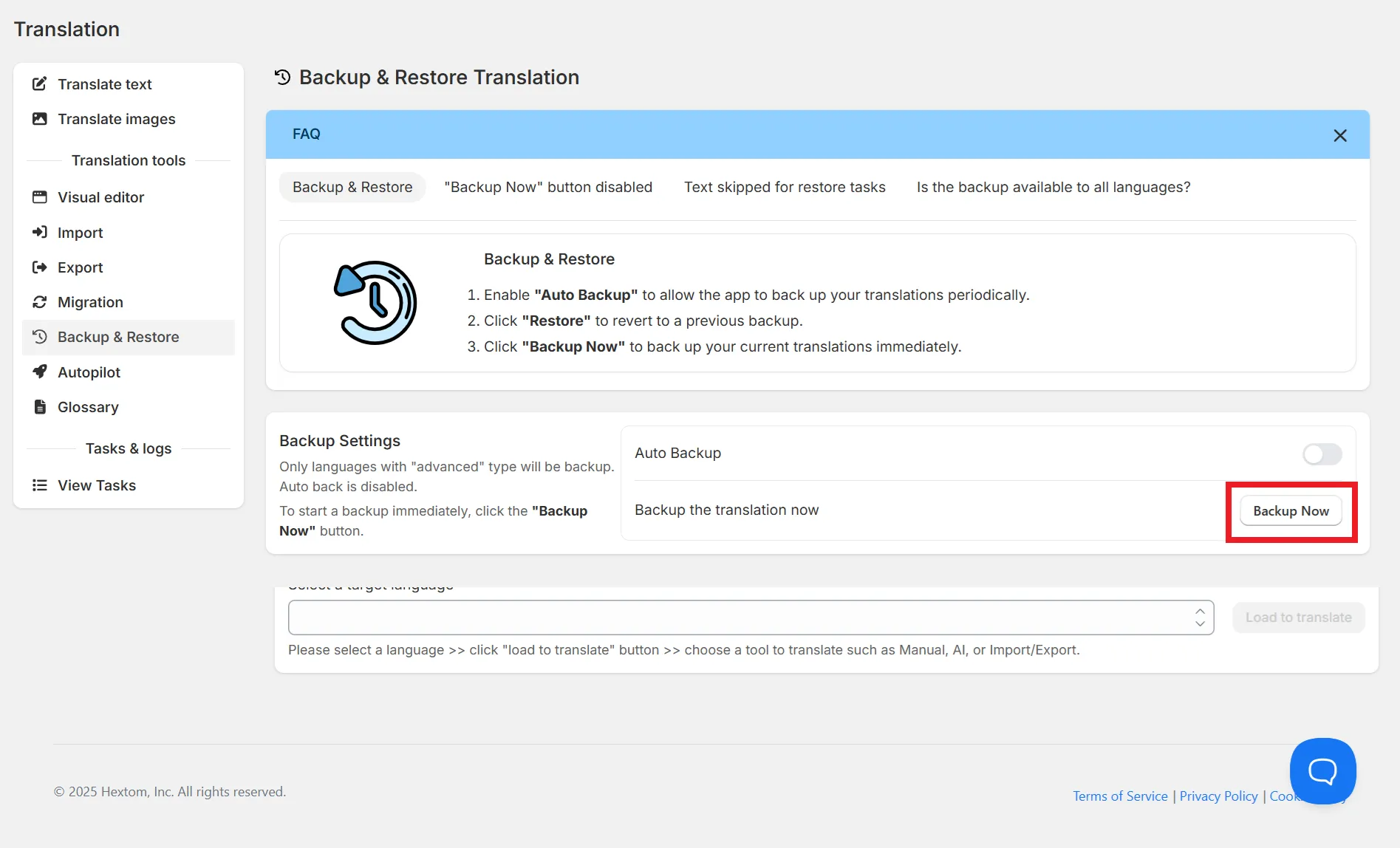Image resolution: width=1400 pixels, height=848 pixels.
Task: Open the chat support bubble
Action: (1322, 771)
